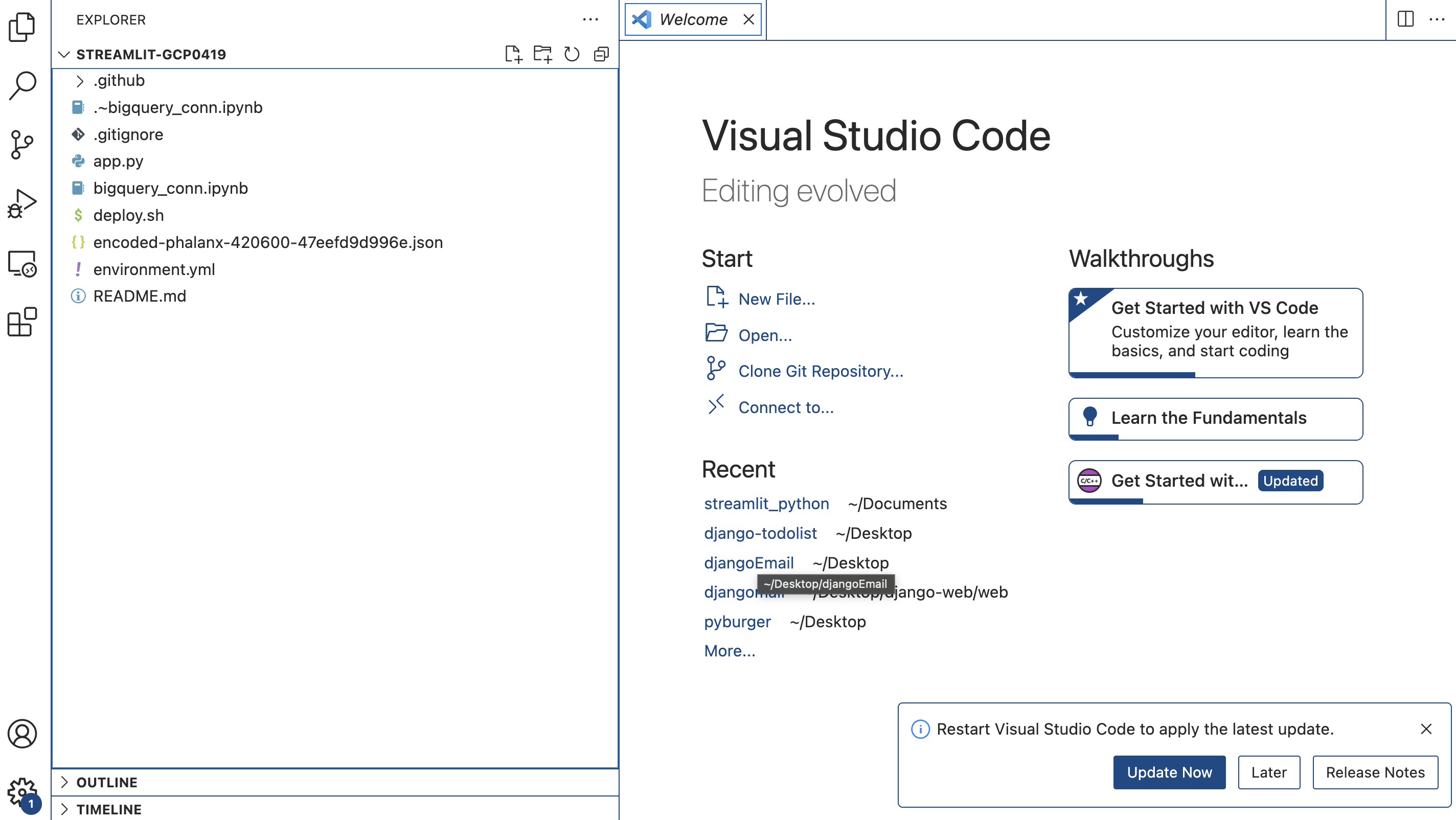Viewport: 1456px width, 820px height.
Task: Open recent folder pyburger
Action: [737, 622]
